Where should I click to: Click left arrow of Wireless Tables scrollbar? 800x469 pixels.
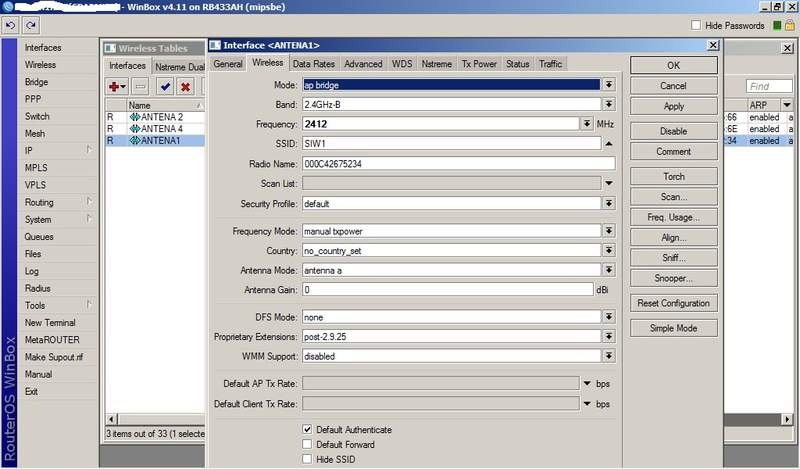tap(111, 419)
